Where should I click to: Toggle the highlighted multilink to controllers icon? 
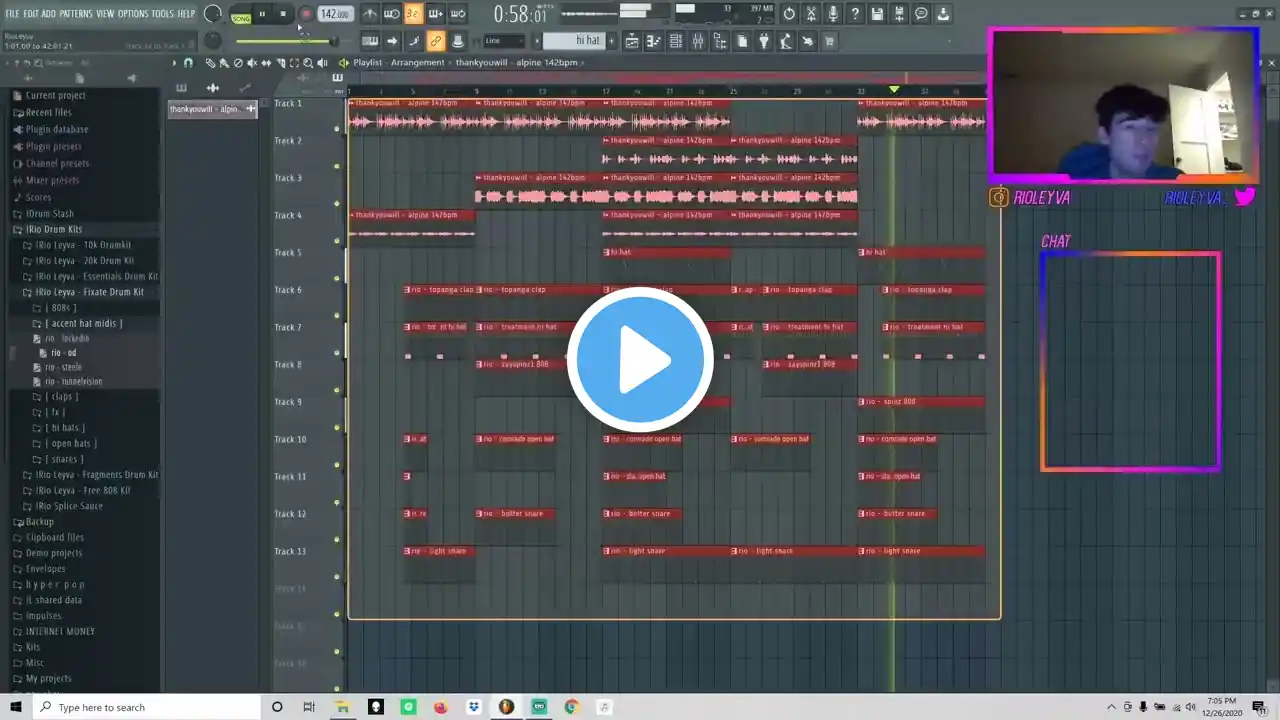tap(436, 41)
